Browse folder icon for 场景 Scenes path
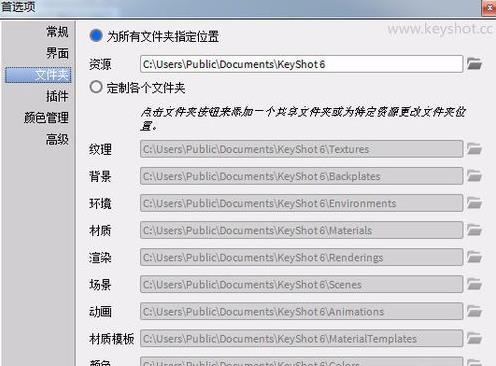 [474, 284]
